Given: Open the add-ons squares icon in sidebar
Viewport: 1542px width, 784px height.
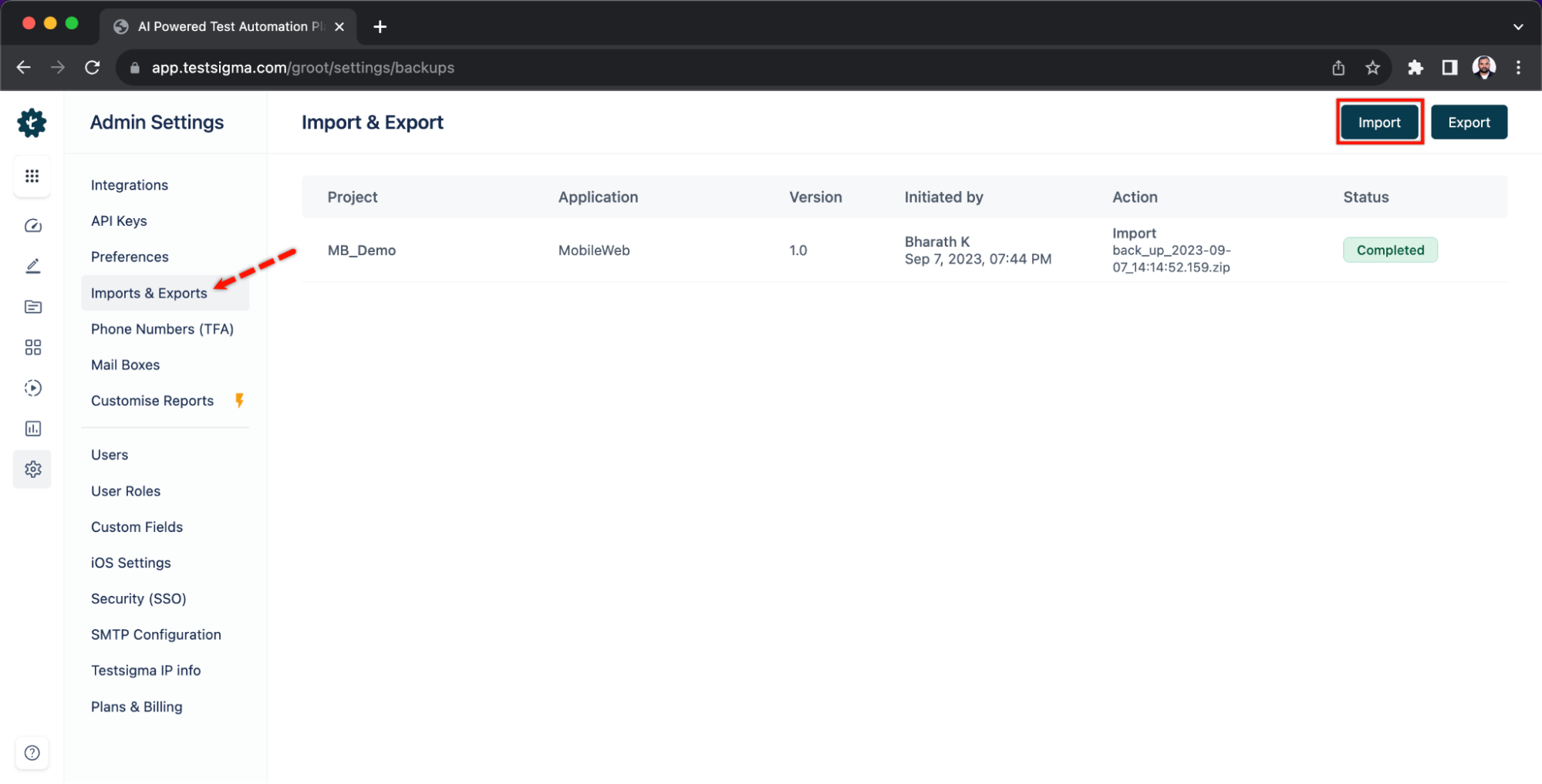Looking at the screenshot, I should pos(32,348).
